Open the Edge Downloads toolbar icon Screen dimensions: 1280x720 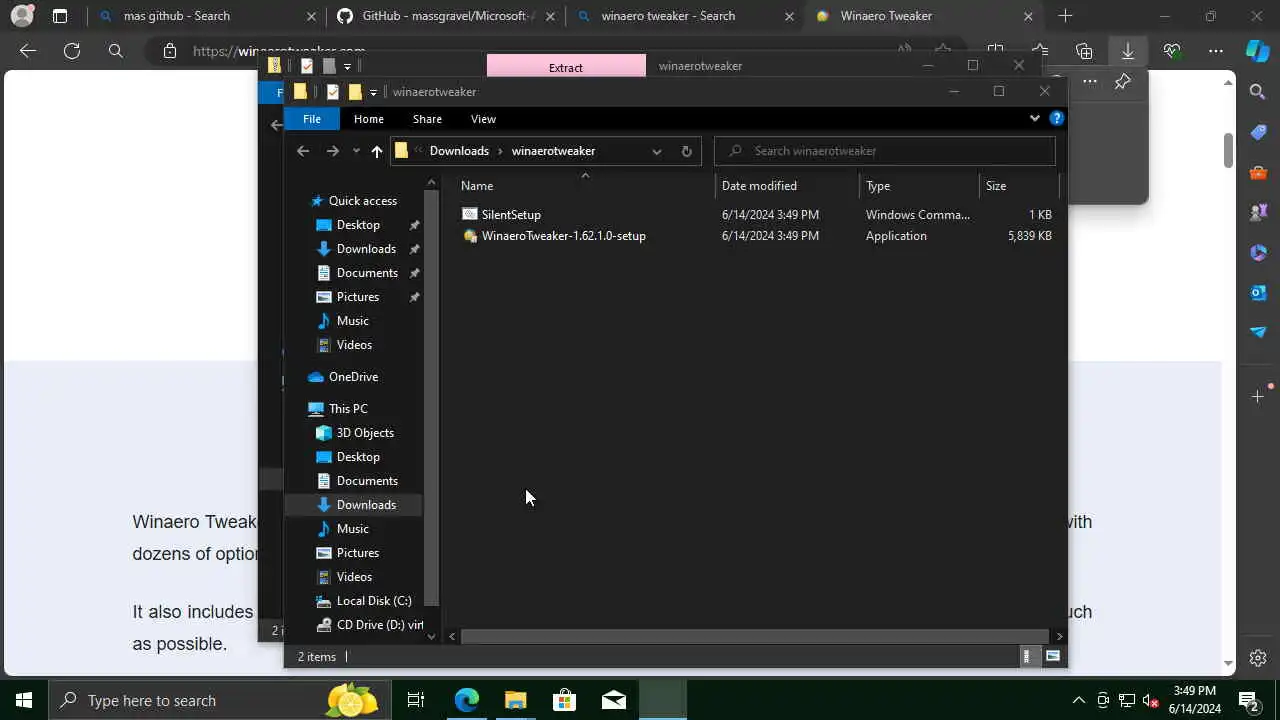point(1128,51)
